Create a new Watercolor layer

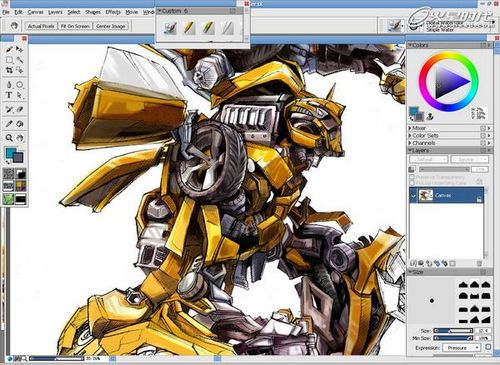pyautogui.click(x=437, y=263)
